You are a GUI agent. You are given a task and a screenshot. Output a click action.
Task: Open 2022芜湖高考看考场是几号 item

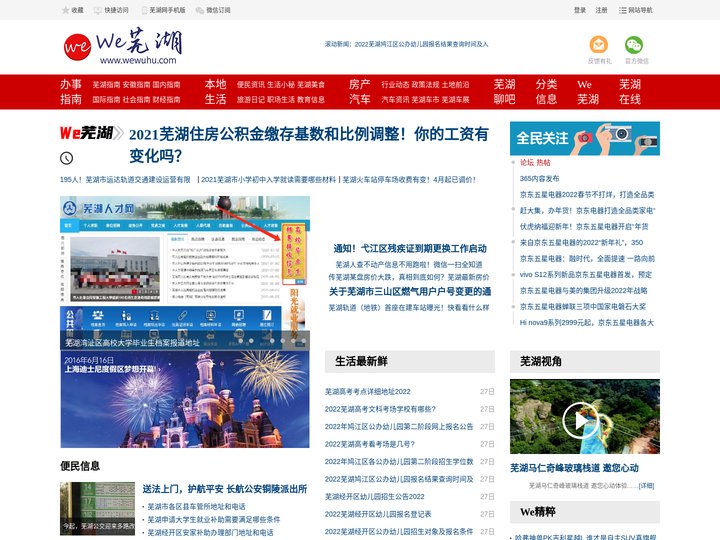click(x=370, y=444)
